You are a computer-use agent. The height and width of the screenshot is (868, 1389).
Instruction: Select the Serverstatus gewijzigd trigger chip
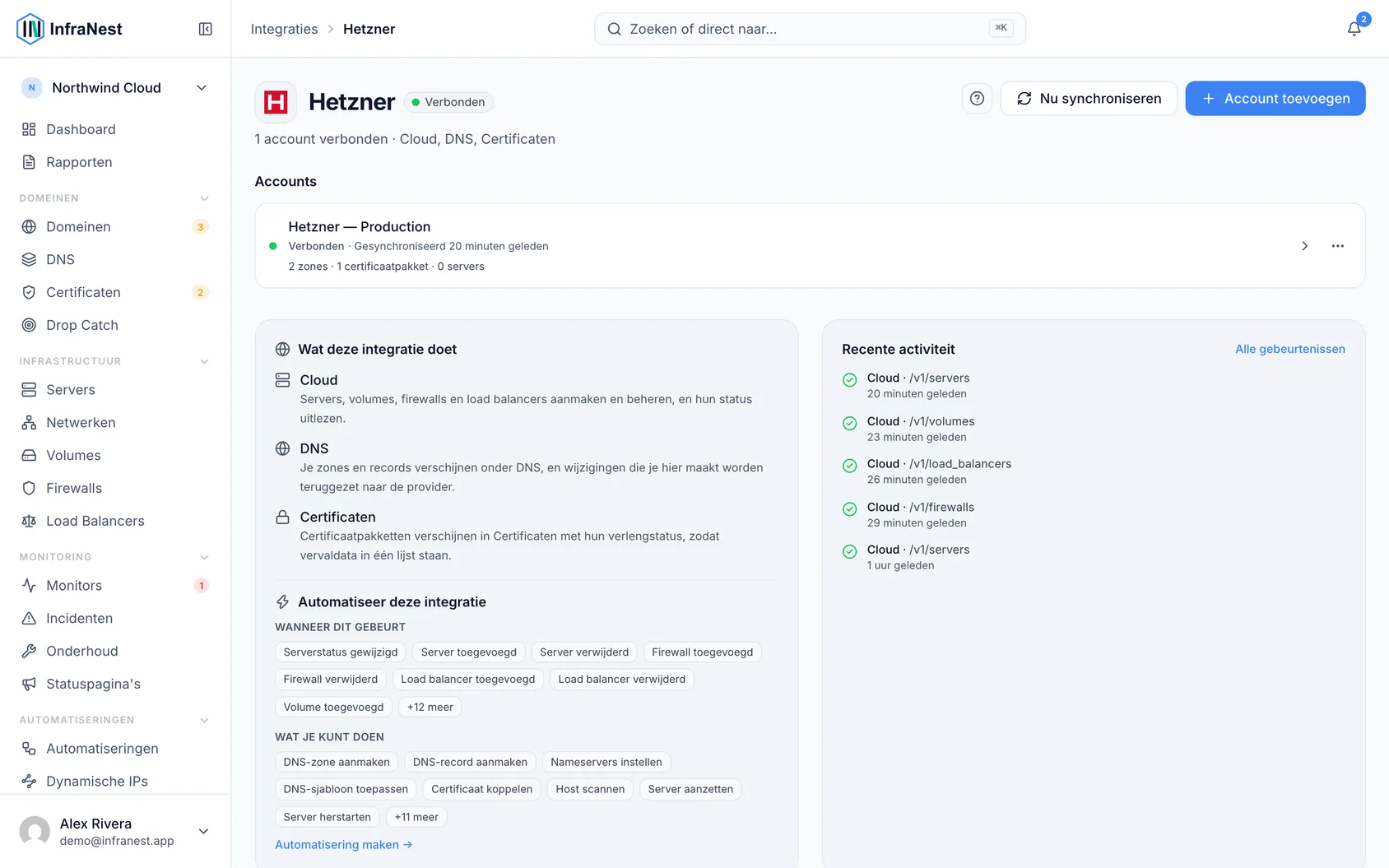pyautogui.click(x=341, y=652)
